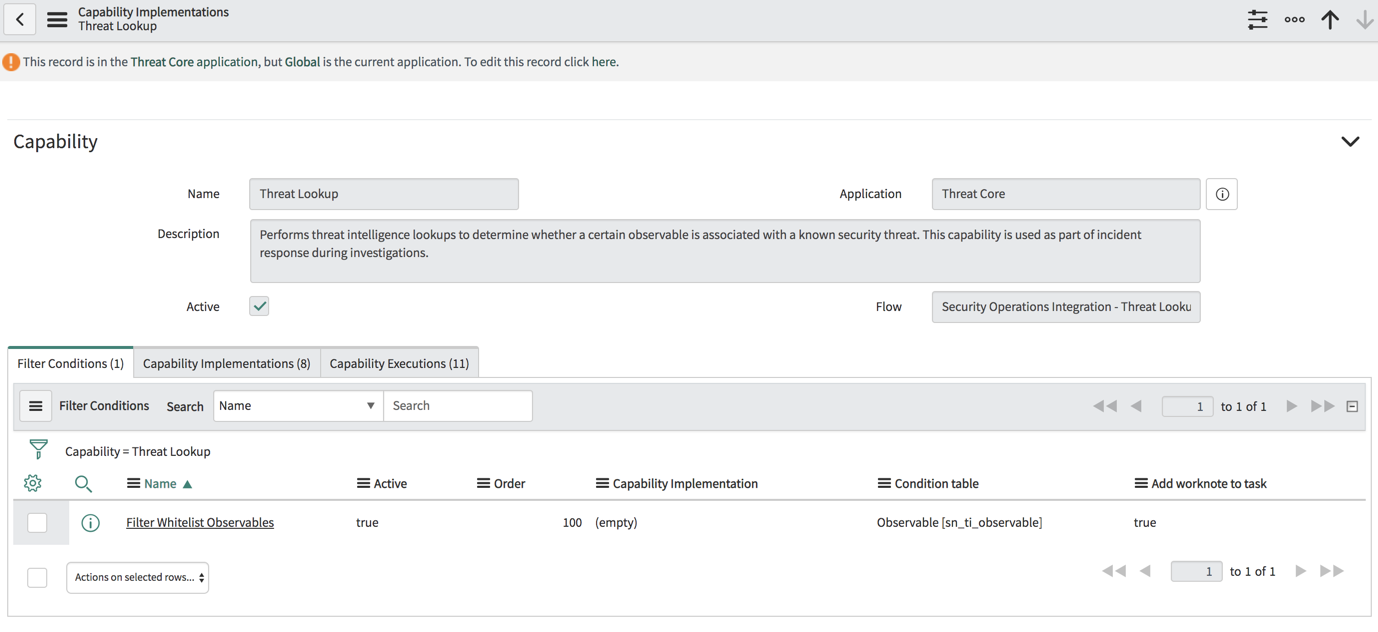Screen dimensions: 1378x632
Task: Click the Condition table column header text
Action: (936, 484)
